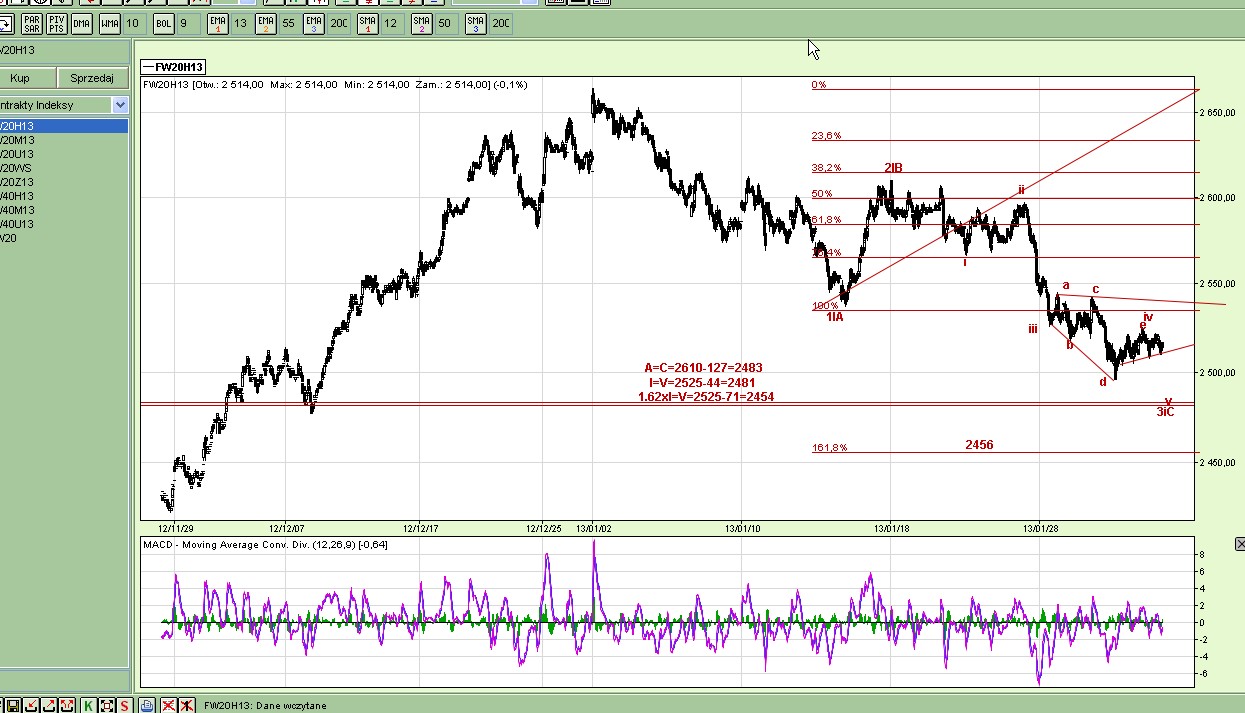Enable the DMA indicator button
Viewport: 1245px width, 713px height.
point(81,23)
